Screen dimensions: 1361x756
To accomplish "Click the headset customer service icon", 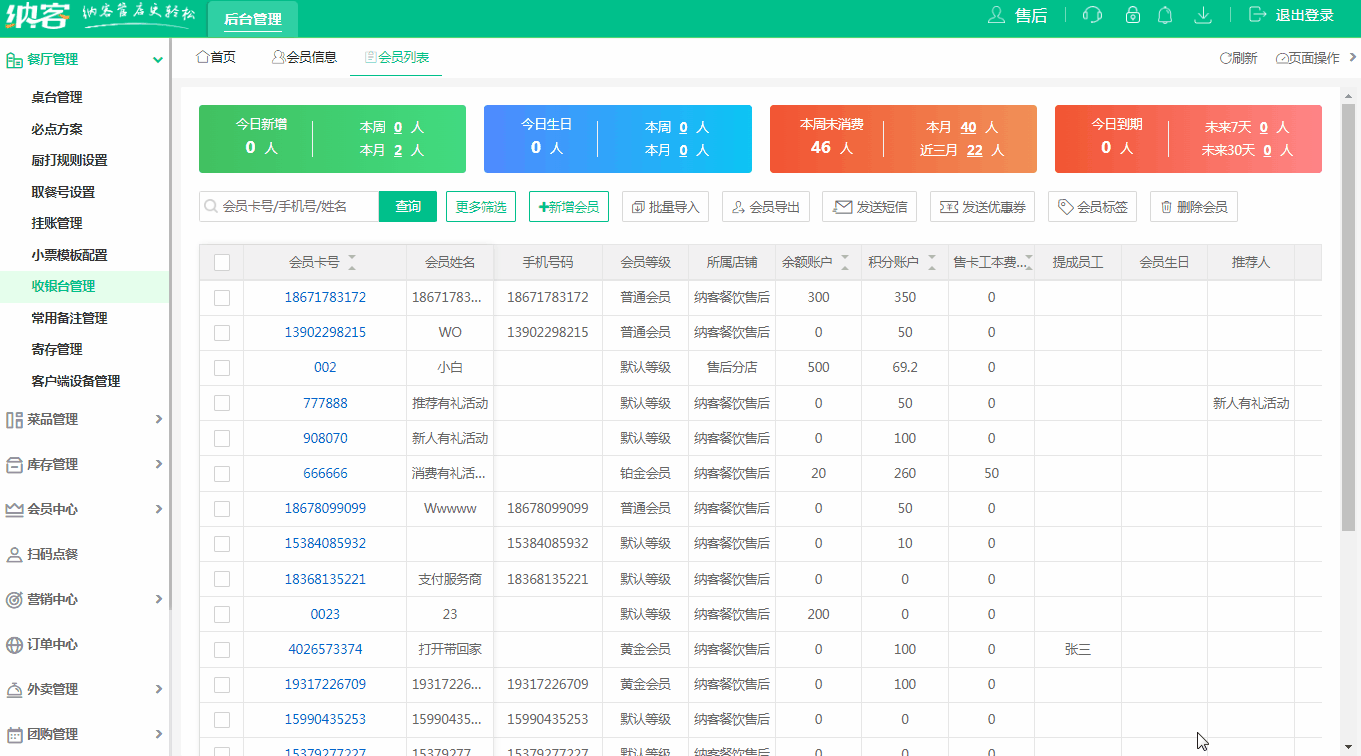I will point(1091,15).
